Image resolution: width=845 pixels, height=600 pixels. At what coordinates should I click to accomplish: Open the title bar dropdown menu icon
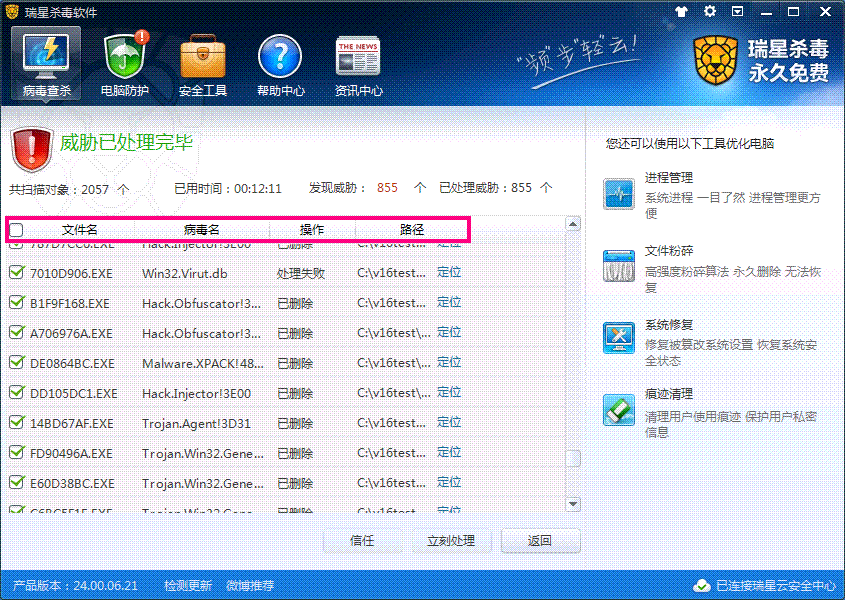pyautogui.click(x=738, y=11)
